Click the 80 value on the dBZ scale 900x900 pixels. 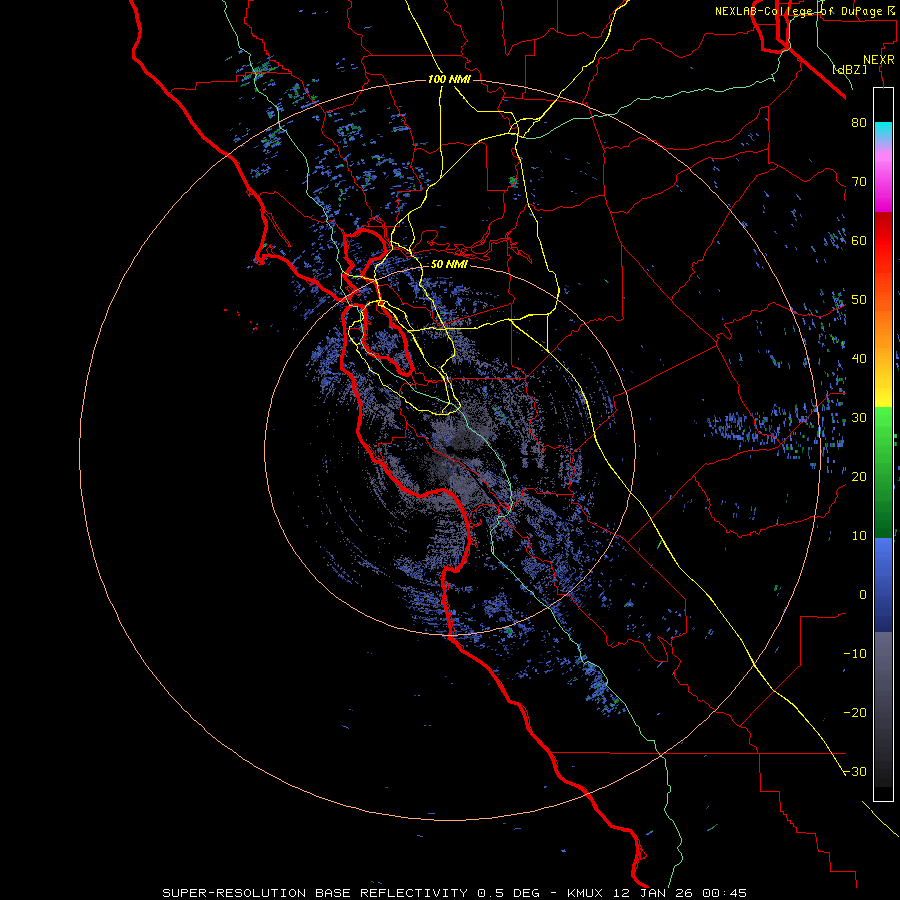[859, 122]
